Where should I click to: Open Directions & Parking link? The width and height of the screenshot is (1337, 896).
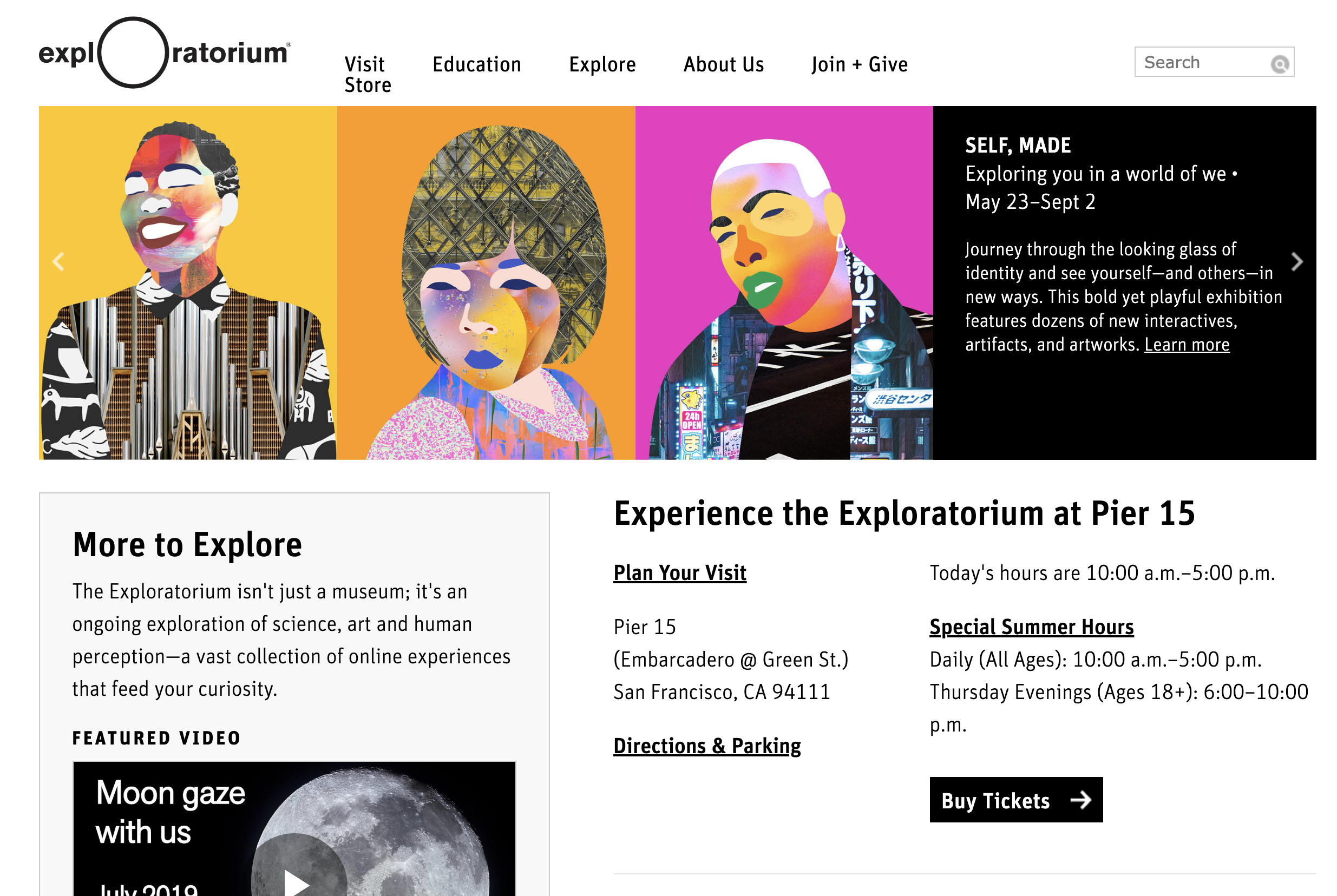coord(706,746)
